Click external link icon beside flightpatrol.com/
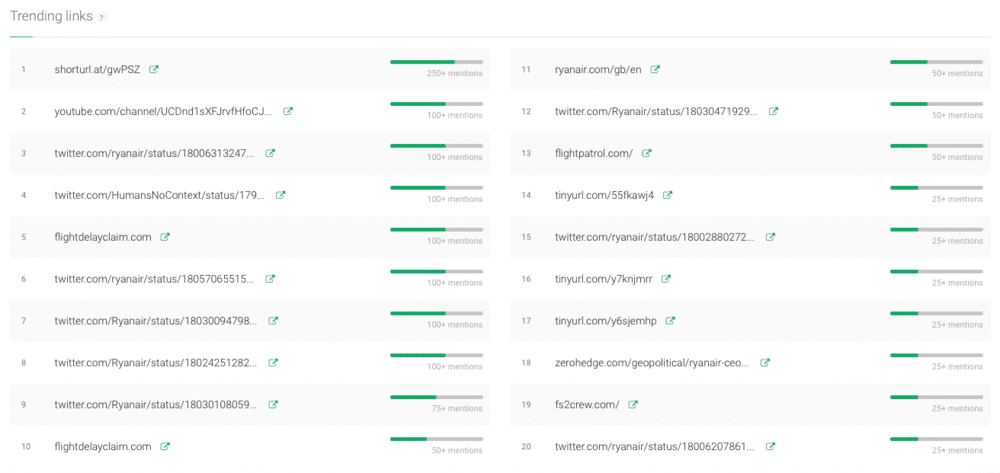Image resolution: width=1000 pixels, height=473 pixels. pyautogui.click(x=646, y=153)
